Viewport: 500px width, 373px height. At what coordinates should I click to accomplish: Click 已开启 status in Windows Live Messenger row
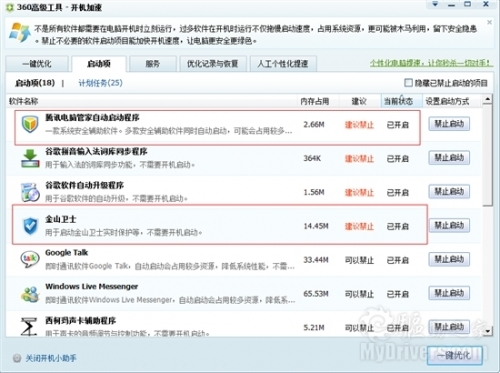[x=398, y=294]
